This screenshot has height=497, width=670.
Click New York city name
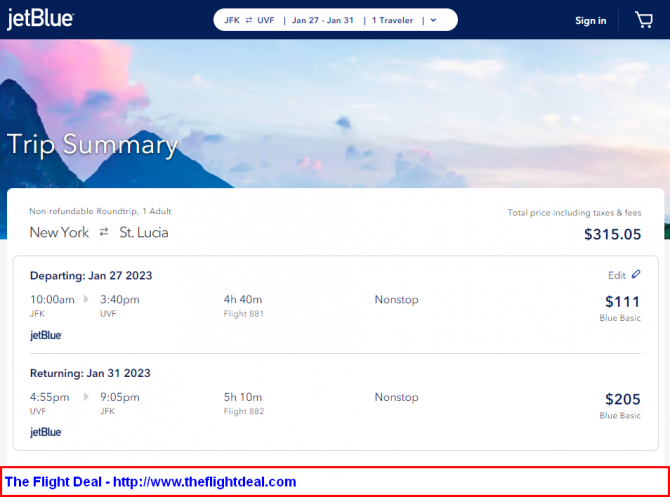pos(59,232)
